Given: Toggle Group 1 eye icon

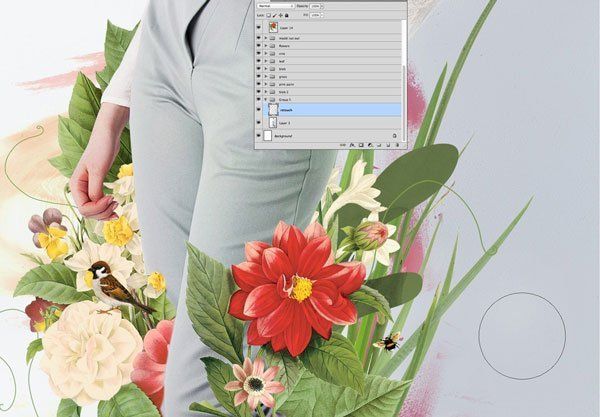Looking at the screenshot, I should (259, 99).
